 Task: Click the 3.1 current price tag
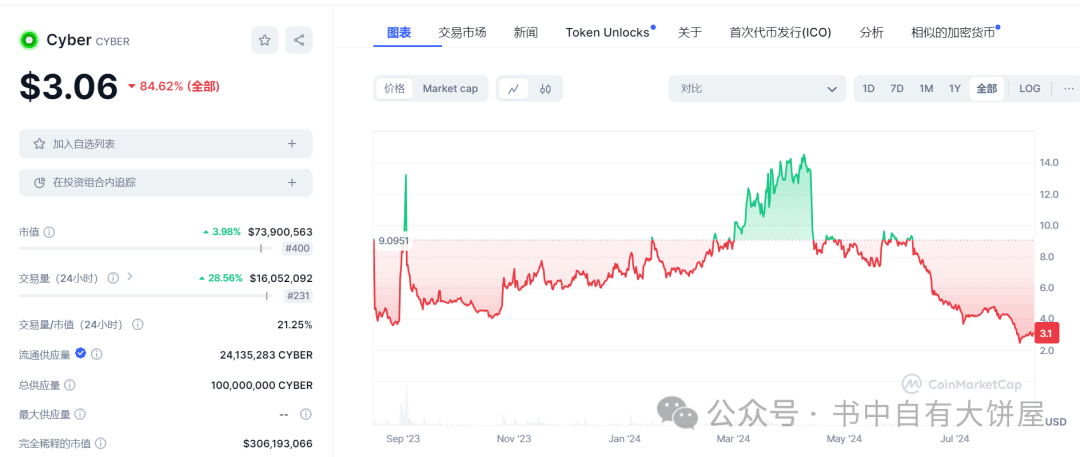coord(1045,334)
